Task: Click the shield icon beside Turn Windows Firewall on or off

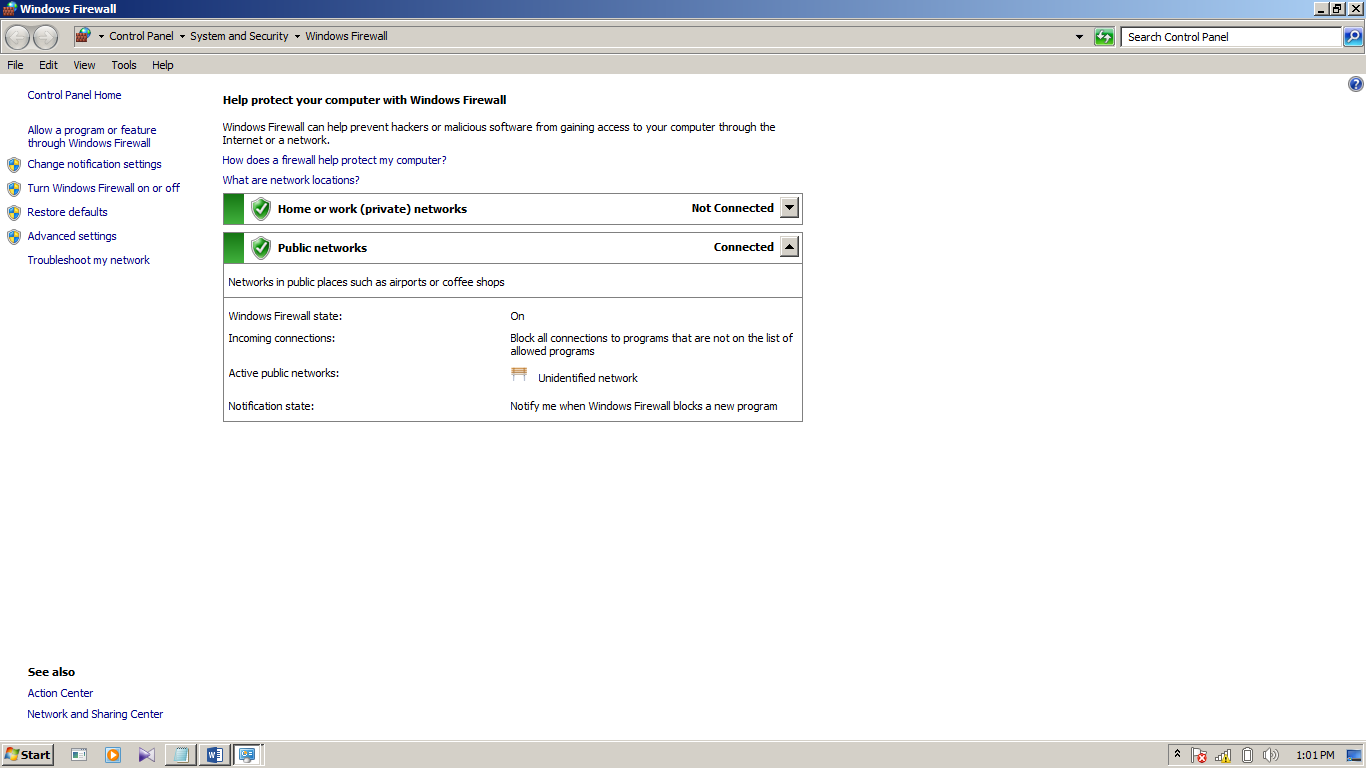Action: click(14, 188)
